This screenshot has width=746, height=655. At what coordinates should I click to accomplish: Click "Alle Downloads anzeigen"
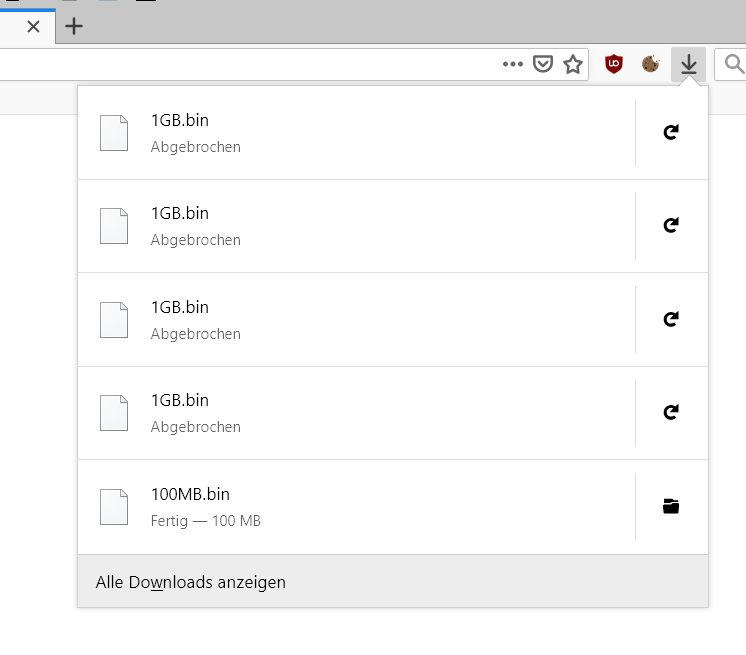coord(191,582)
